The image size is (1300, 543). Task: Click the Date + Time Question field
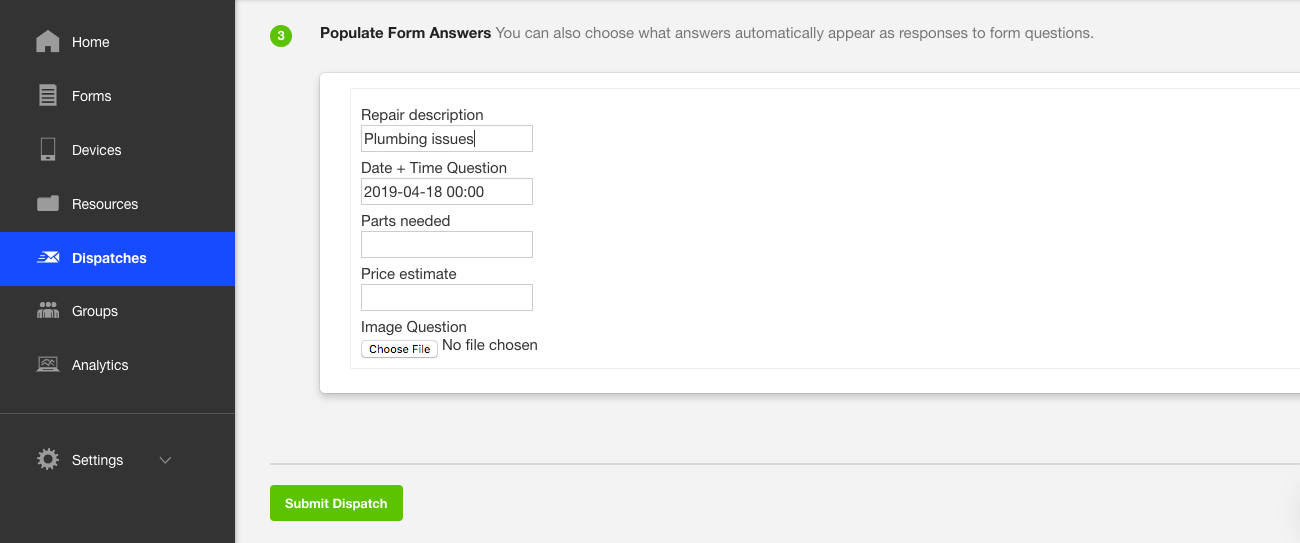point(446,192)
